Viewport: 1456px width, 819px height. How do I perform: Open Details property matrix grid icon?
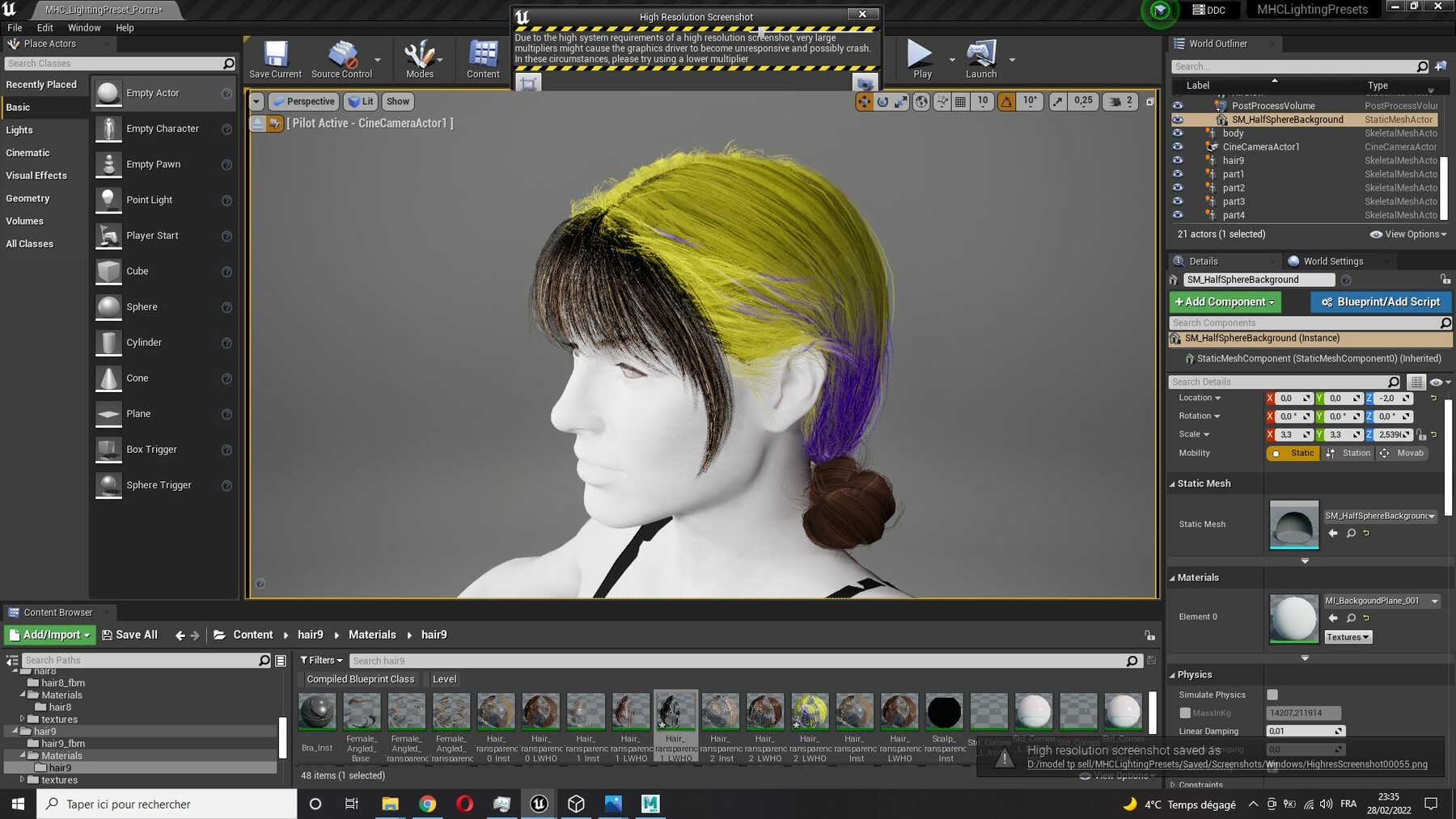tap(1416, 382)
